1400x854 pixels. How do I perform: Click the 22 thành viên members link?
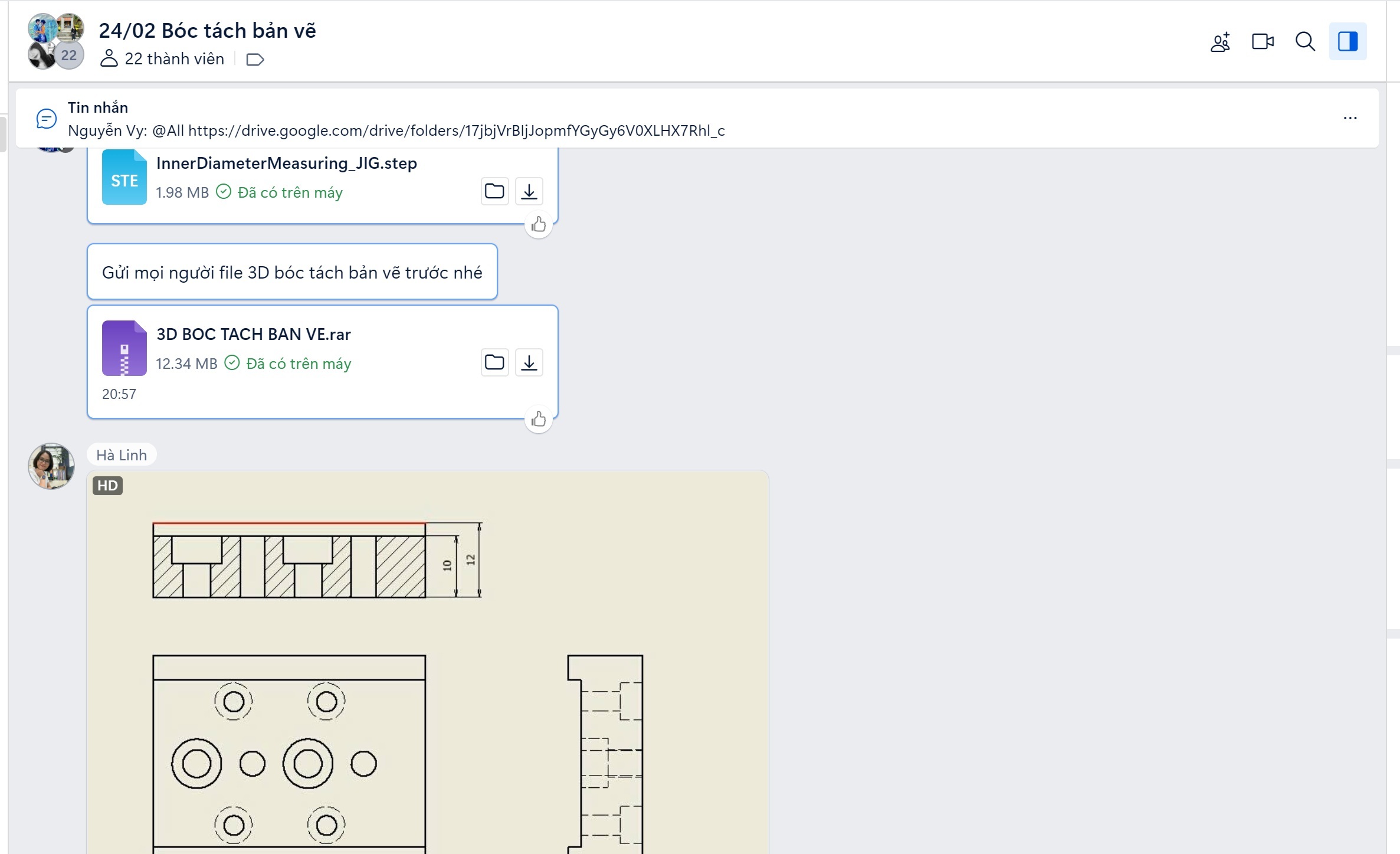click(x=174, y=59)
